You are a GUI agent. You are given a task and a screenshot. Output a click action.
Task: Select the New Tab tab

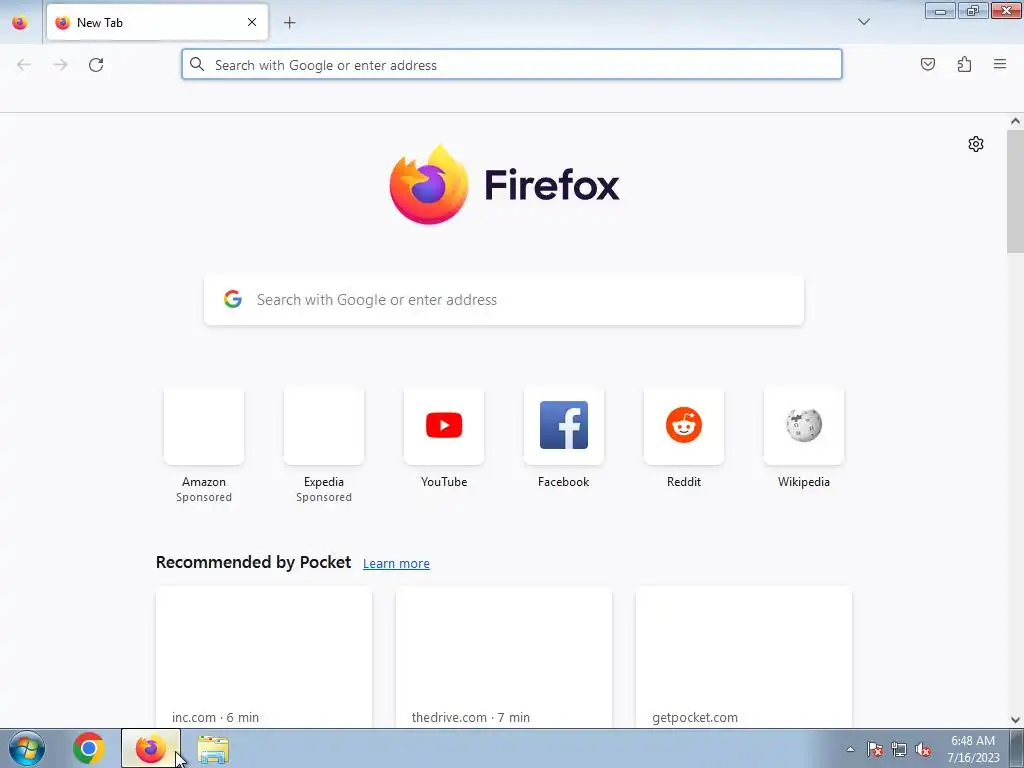[x=157, y=22]
